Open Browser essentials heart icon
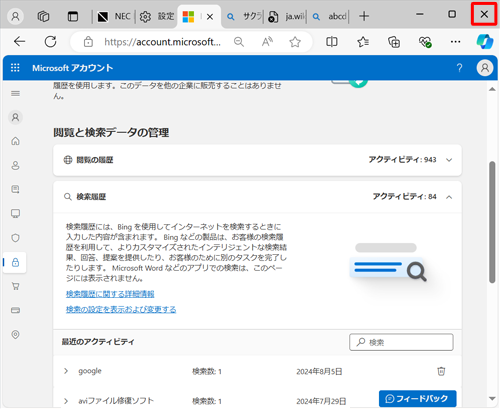Image resolution: width=500 pixels, height=409 pixels. [x=425, y=42]
